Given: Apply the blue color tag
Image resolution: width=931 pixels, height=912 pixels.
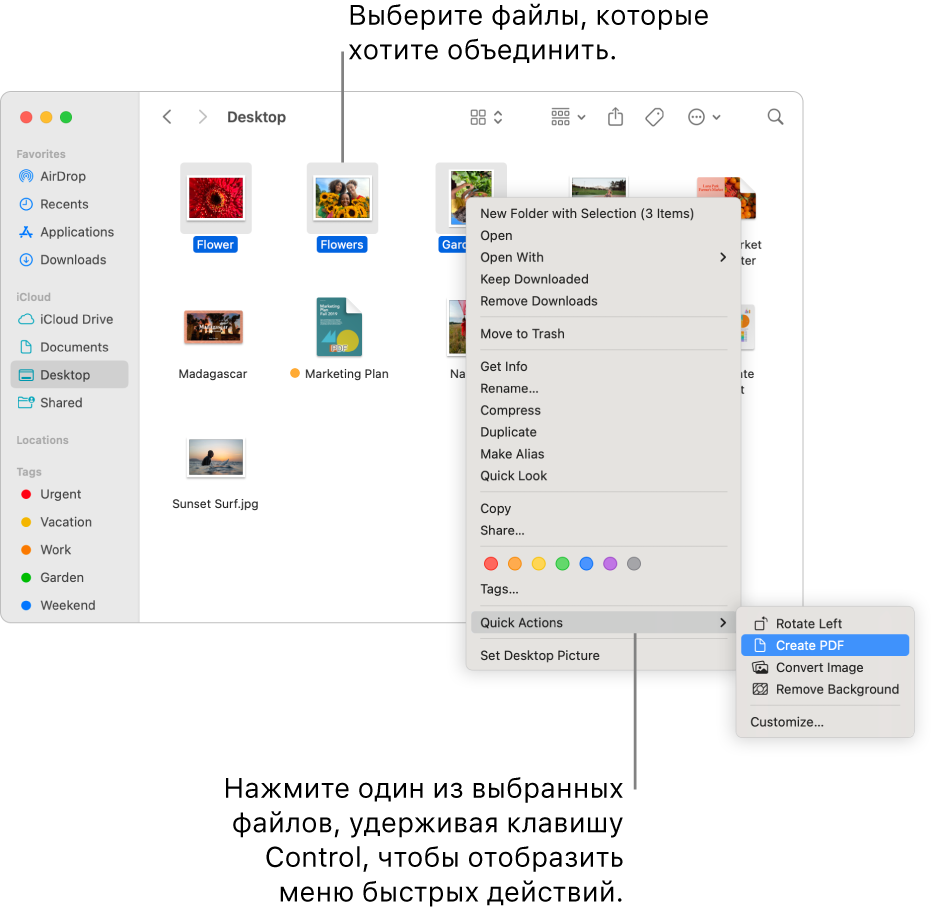Looking at the screenshot, I should pyautogui.click(x=586, y=563).
